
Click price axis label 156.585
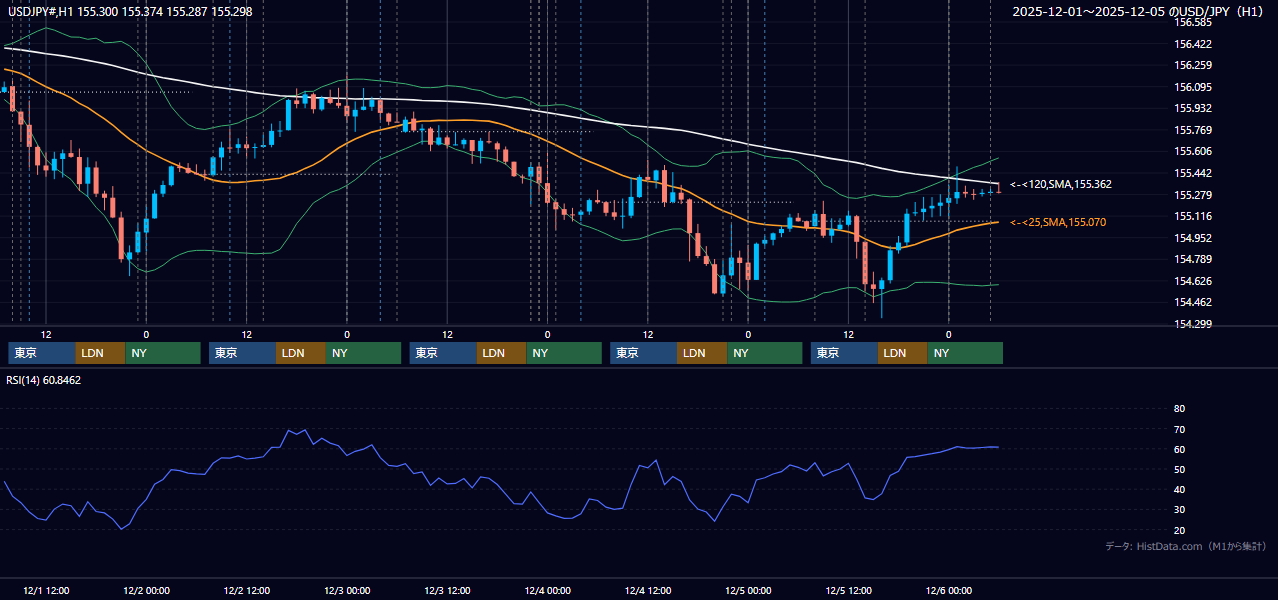click(1193, 22)
